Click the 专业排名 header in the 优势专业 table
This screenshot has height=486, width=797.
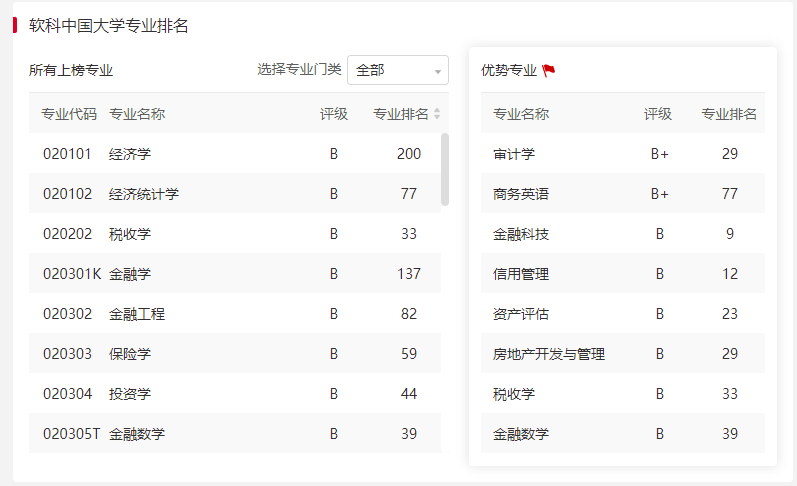point(729,114)
